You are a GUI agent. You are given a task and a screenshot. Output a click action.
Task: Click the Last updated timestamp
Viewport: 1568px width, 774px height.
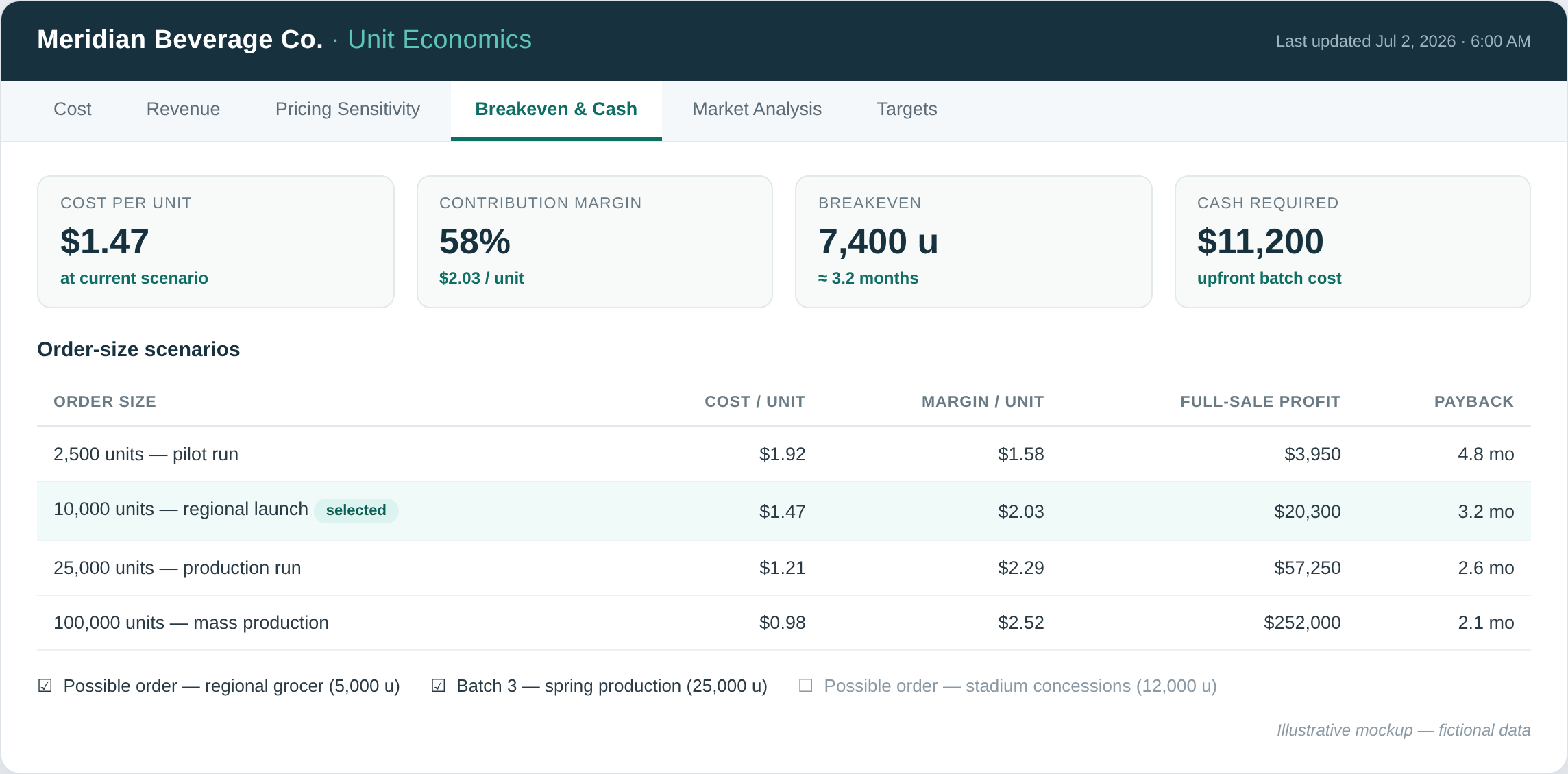(x=1403, y=41)
